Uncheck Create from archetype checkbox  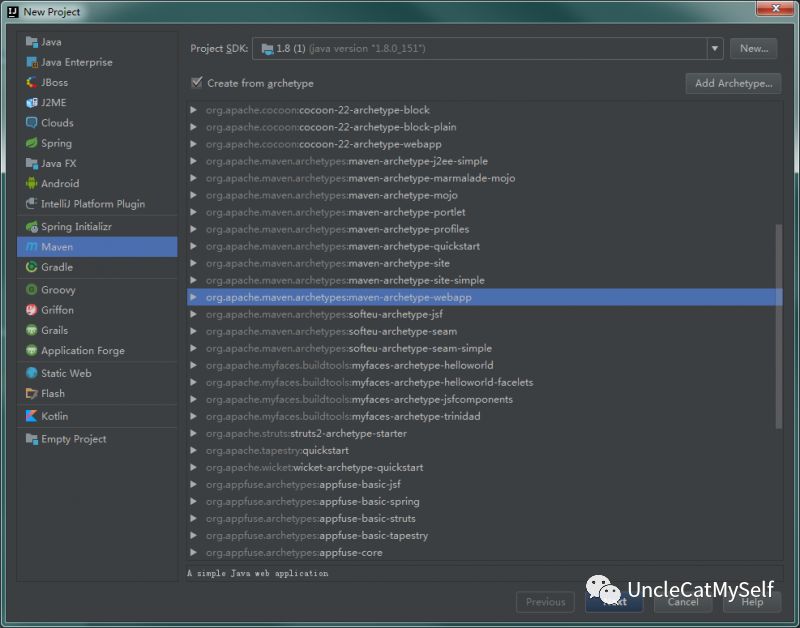196,82
